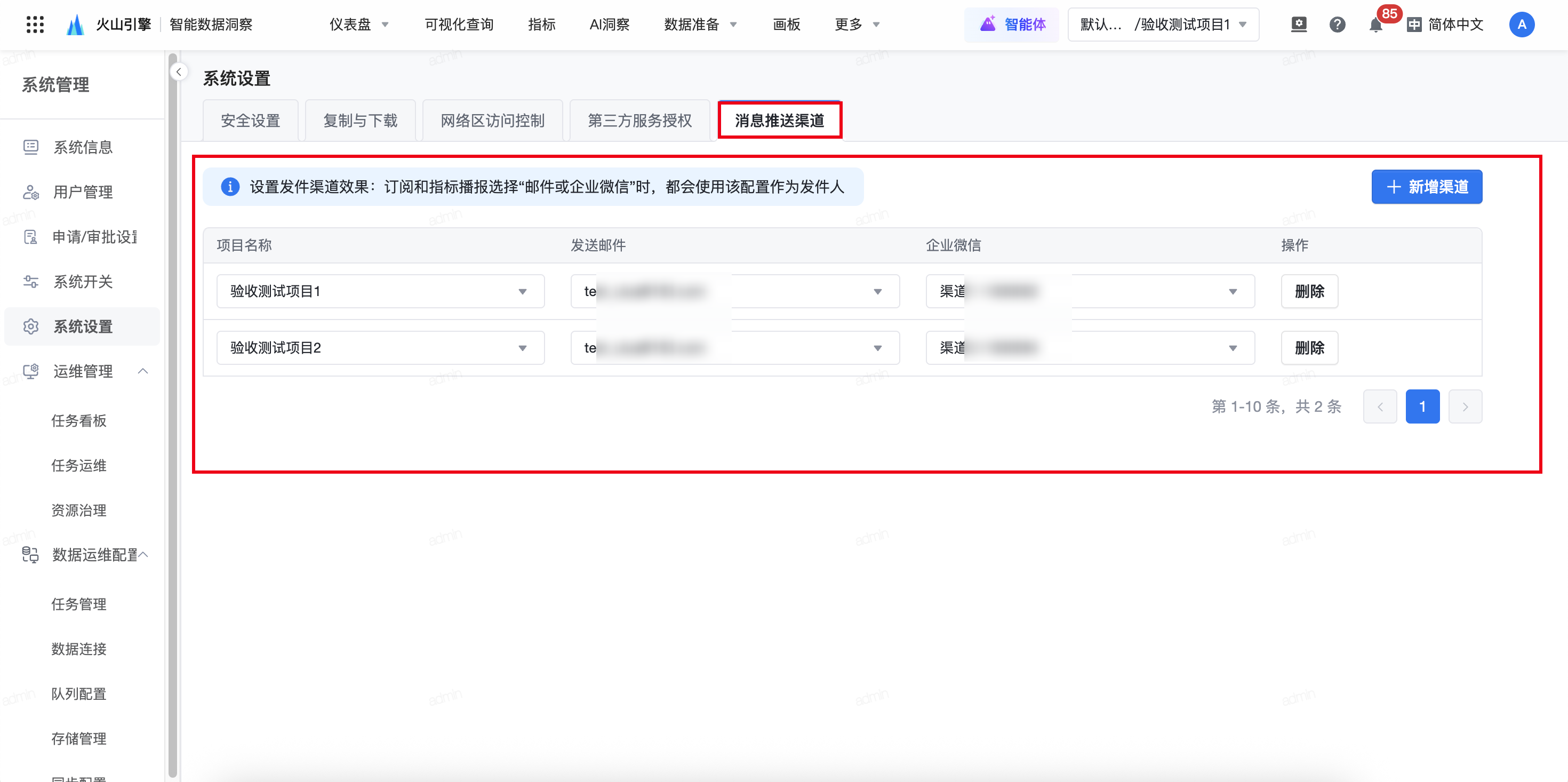Open 系统信息 in the sidebar
Image resolution: width=1568 pixels, height=782 pixels.
click(83, 147)
